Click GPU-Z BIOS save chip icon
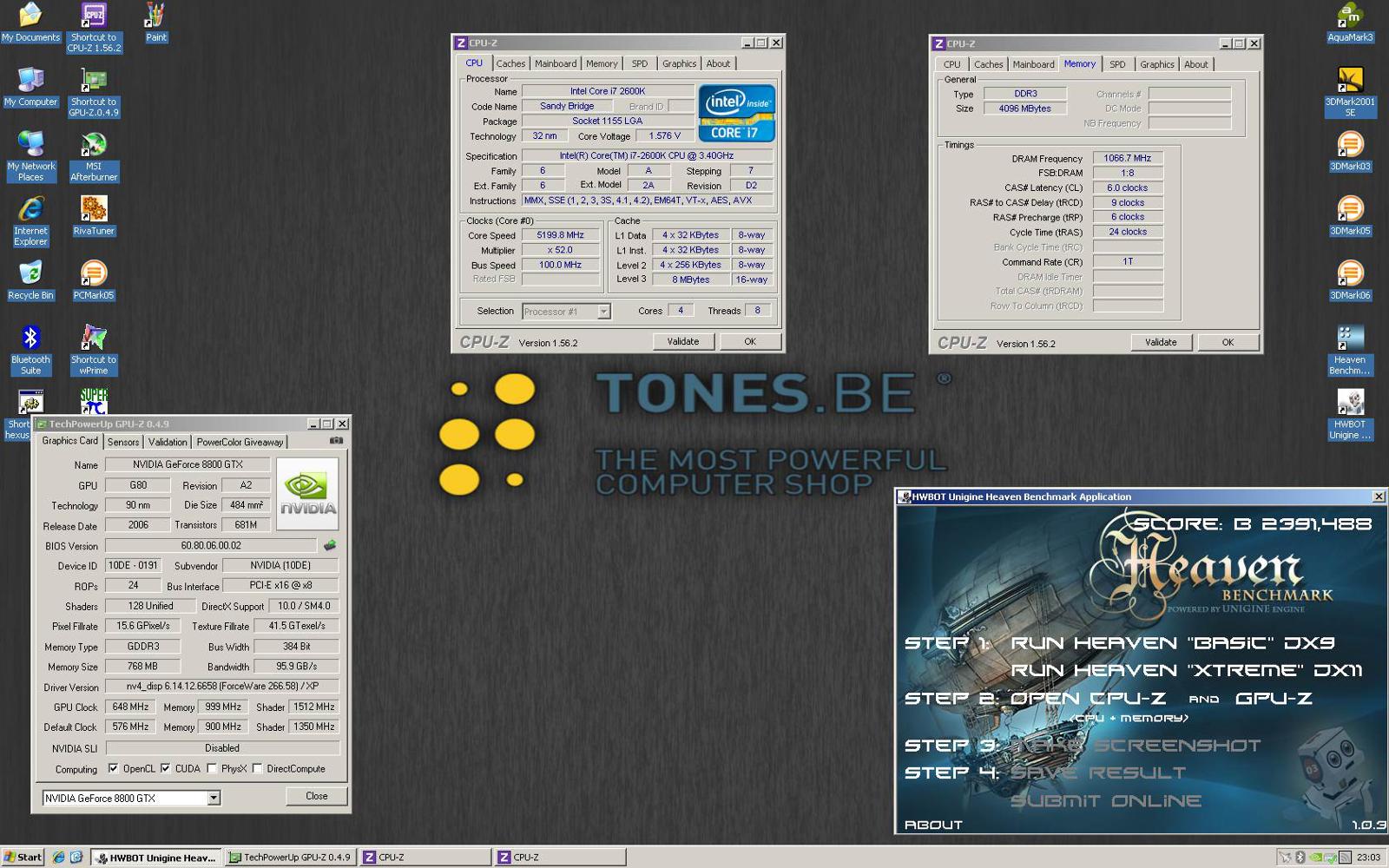1389x868 pixels. (x=330, y=546)
